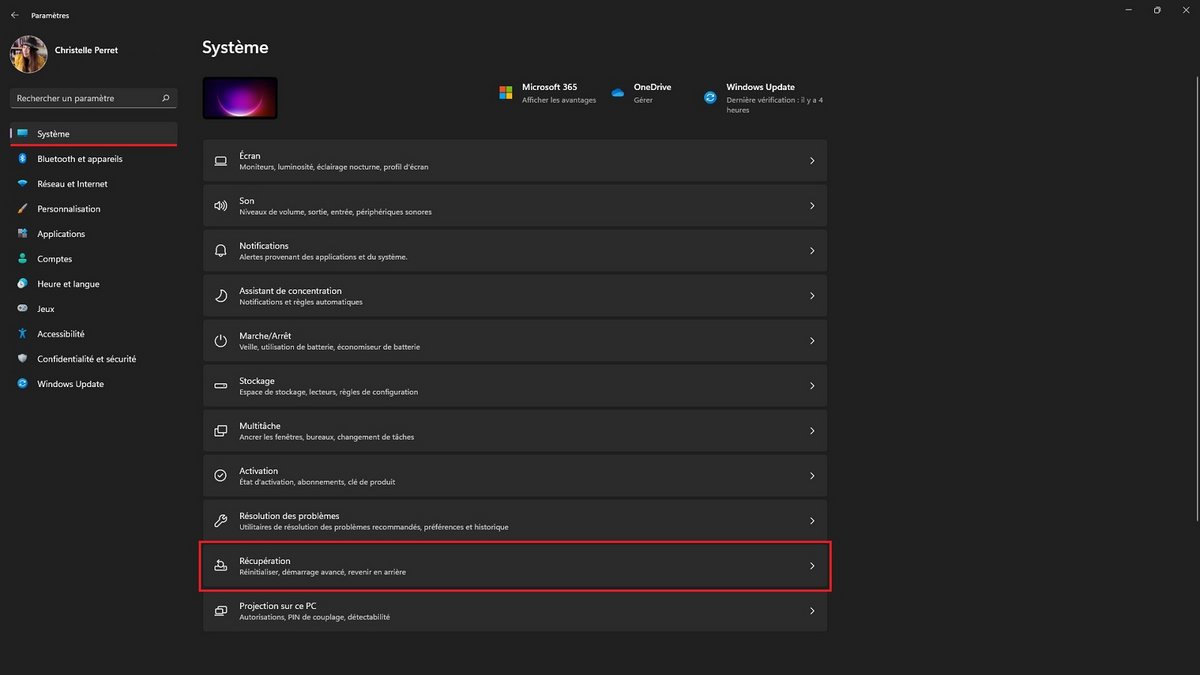The width and height of the screenshot is (1200, 675).
Task: Click the Système monitor icon in the sidebar
Action: pos(22,134)
